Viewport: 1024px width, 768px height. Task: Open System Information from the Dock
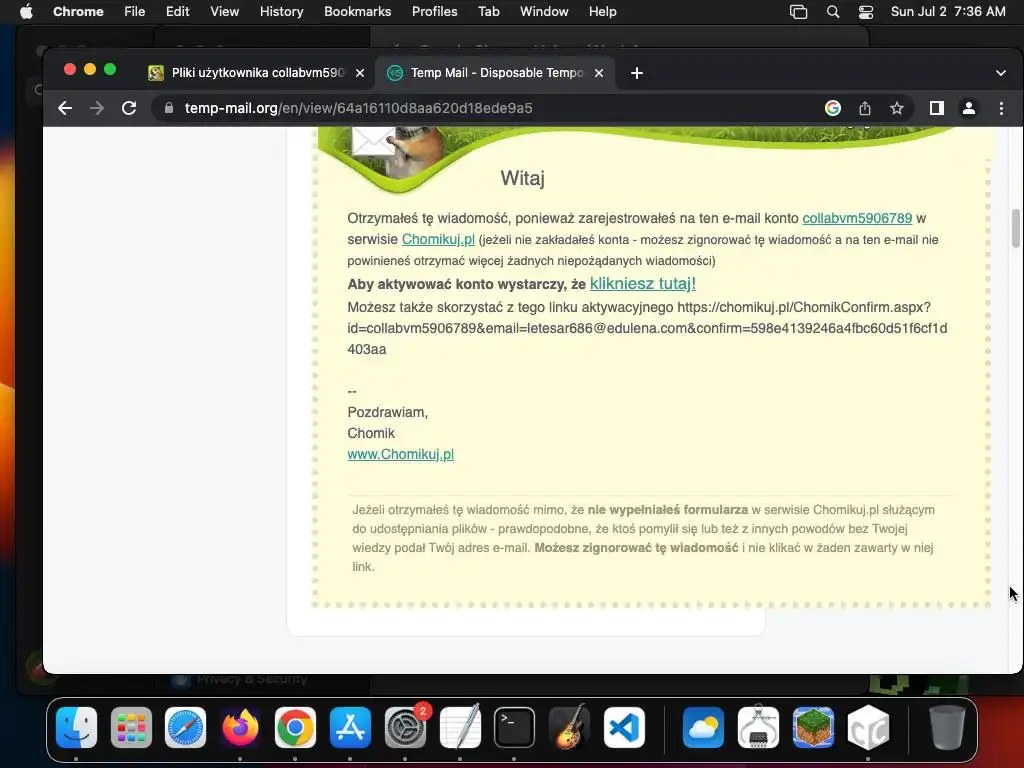[758, 728]
